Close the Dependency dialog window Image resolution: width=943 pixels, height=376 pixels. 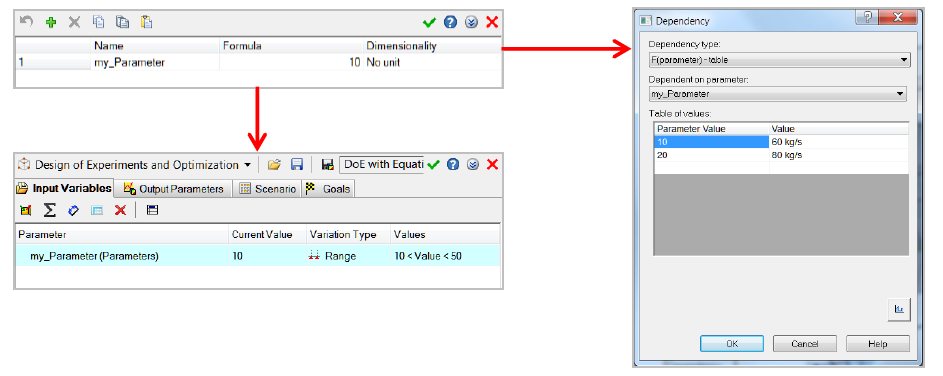(898, 17)
